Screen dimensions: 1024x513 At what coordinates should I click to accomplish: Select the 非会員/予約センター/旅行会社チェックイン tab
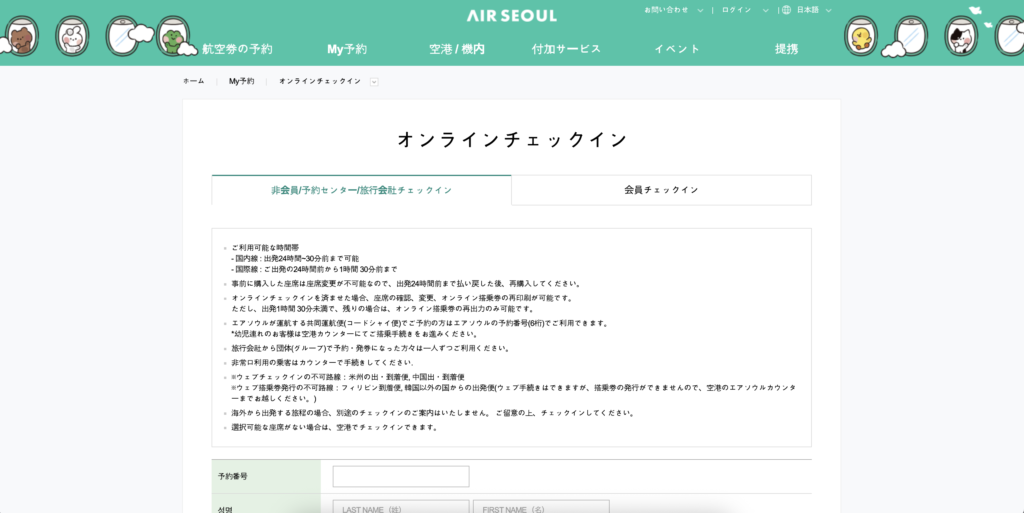tap(361, 190)
